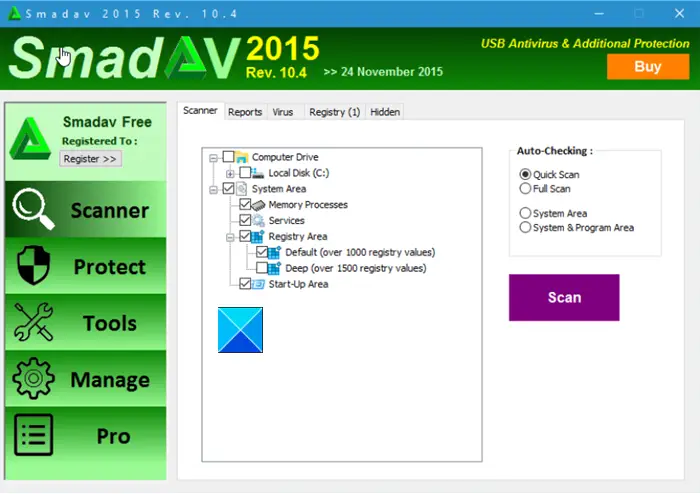Open the Tools section in sidebar
Image resolution: width=700 pixels, height=494 pixels.
coord(85,322)
